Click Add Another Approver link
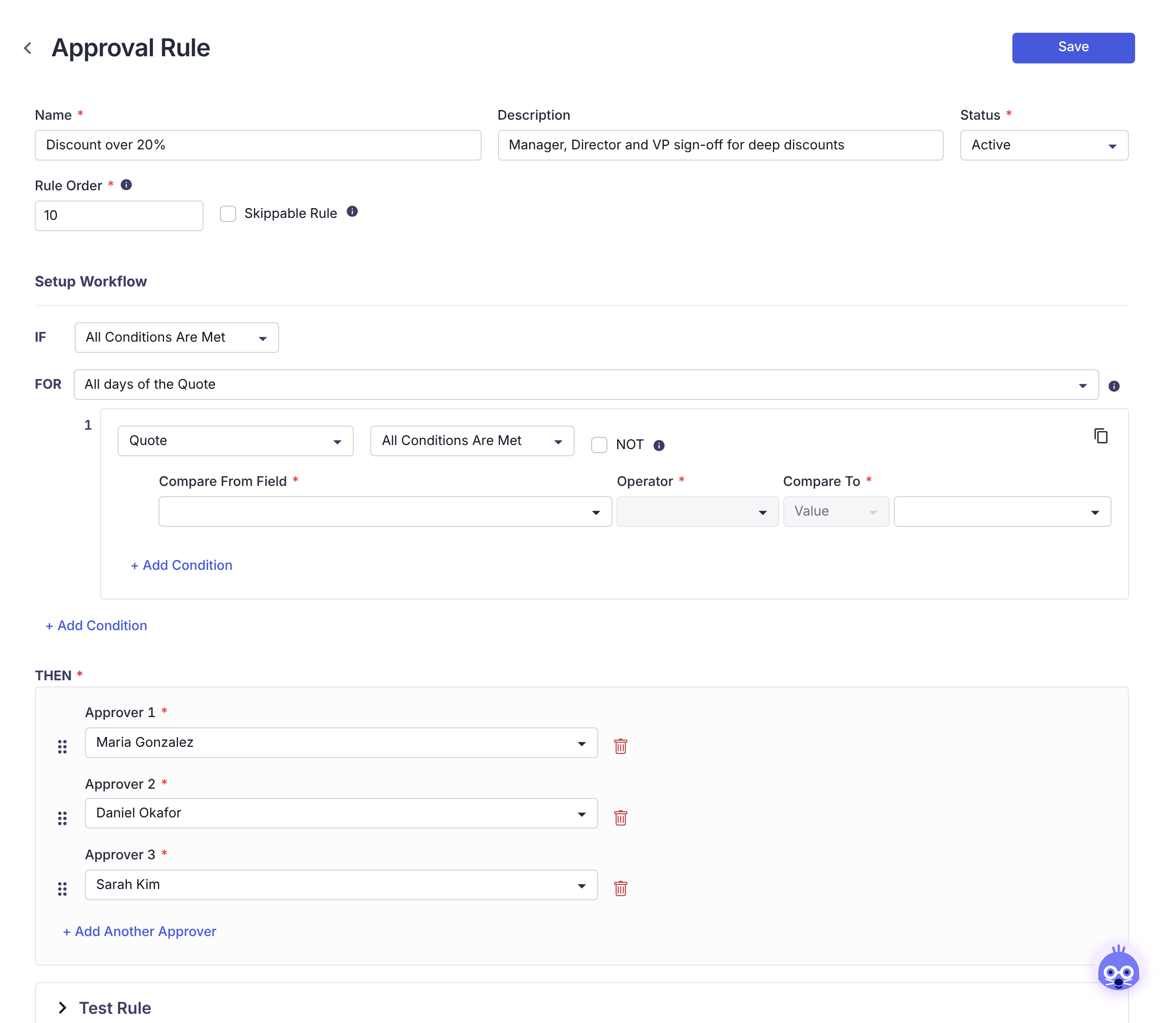 (139, 931)
